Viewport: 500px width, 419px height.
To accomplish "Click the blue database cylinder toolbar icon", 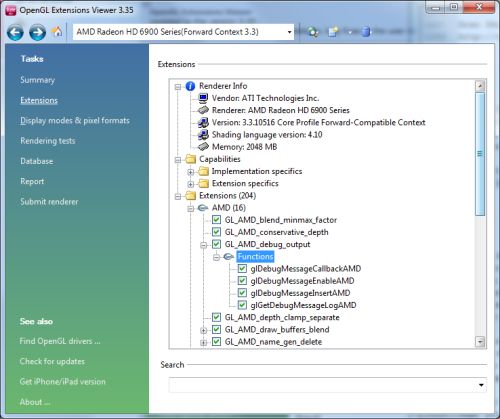I will click(366, 32).
